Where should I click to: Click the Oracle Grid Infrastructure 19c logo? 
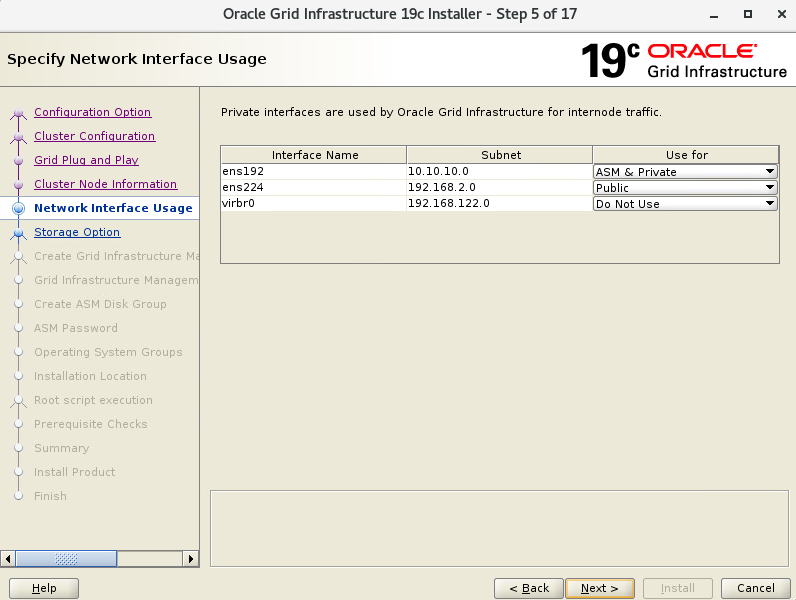coord(684,59)
